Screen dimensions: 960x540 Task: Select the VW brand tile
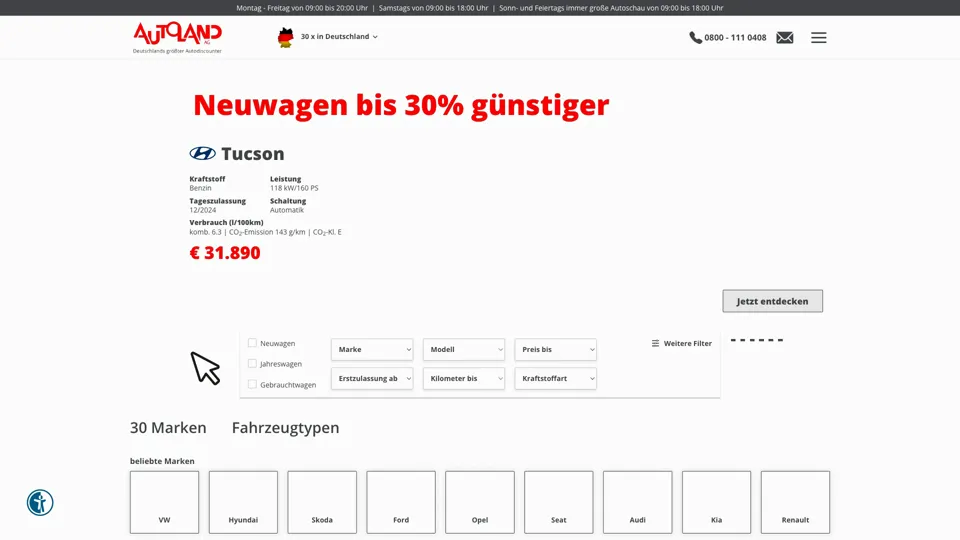pos(164,502)
